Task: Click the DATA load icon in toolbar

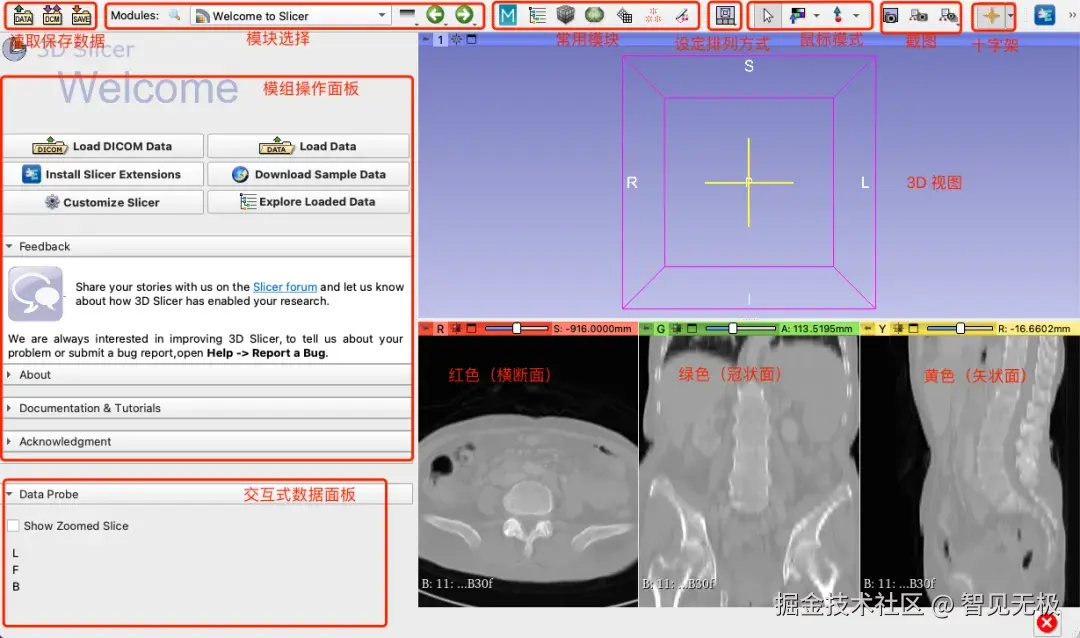Action: coord(23,15)
